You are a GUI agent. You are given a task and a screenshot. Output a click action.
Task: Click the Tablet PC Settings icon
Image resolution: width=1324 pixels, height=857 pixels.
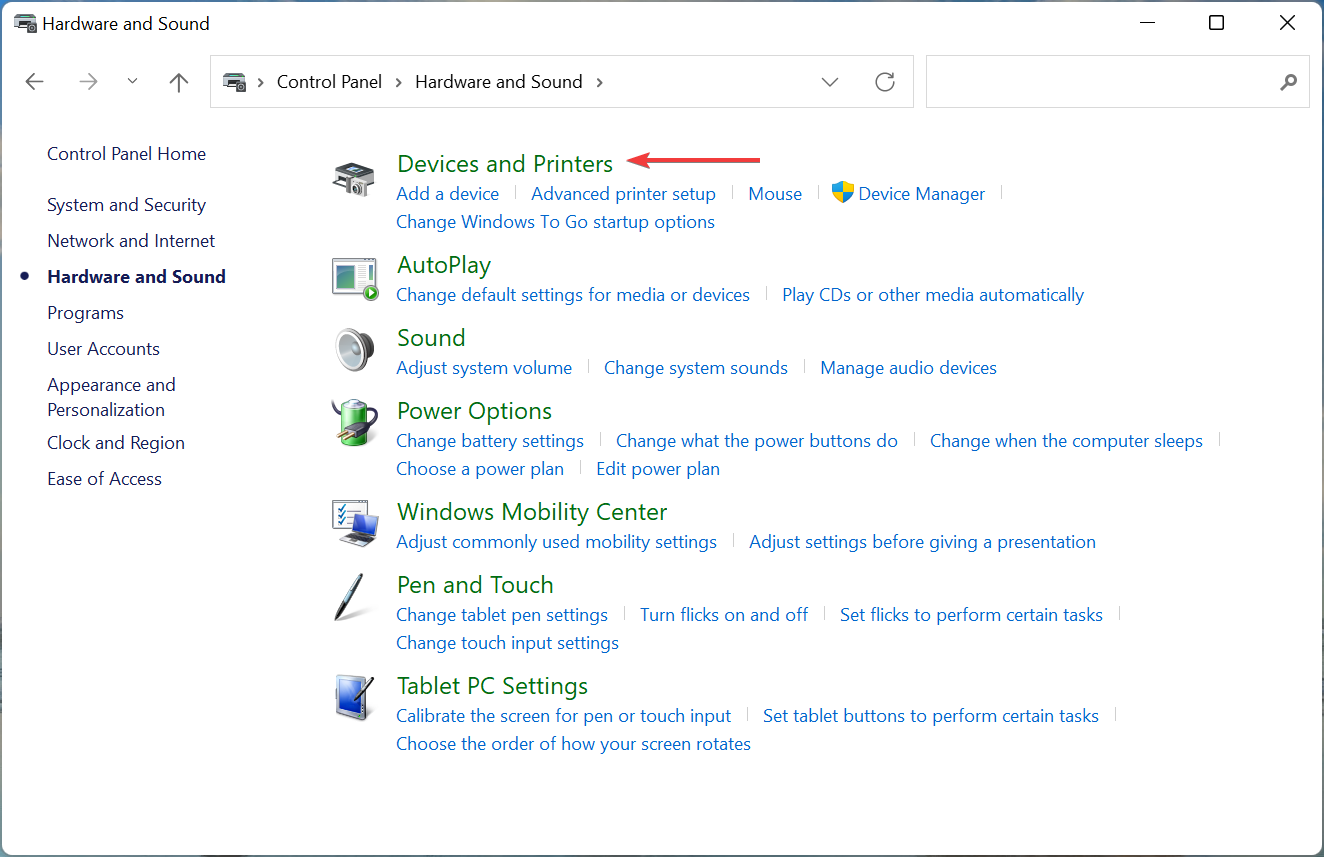coord(354,698)
